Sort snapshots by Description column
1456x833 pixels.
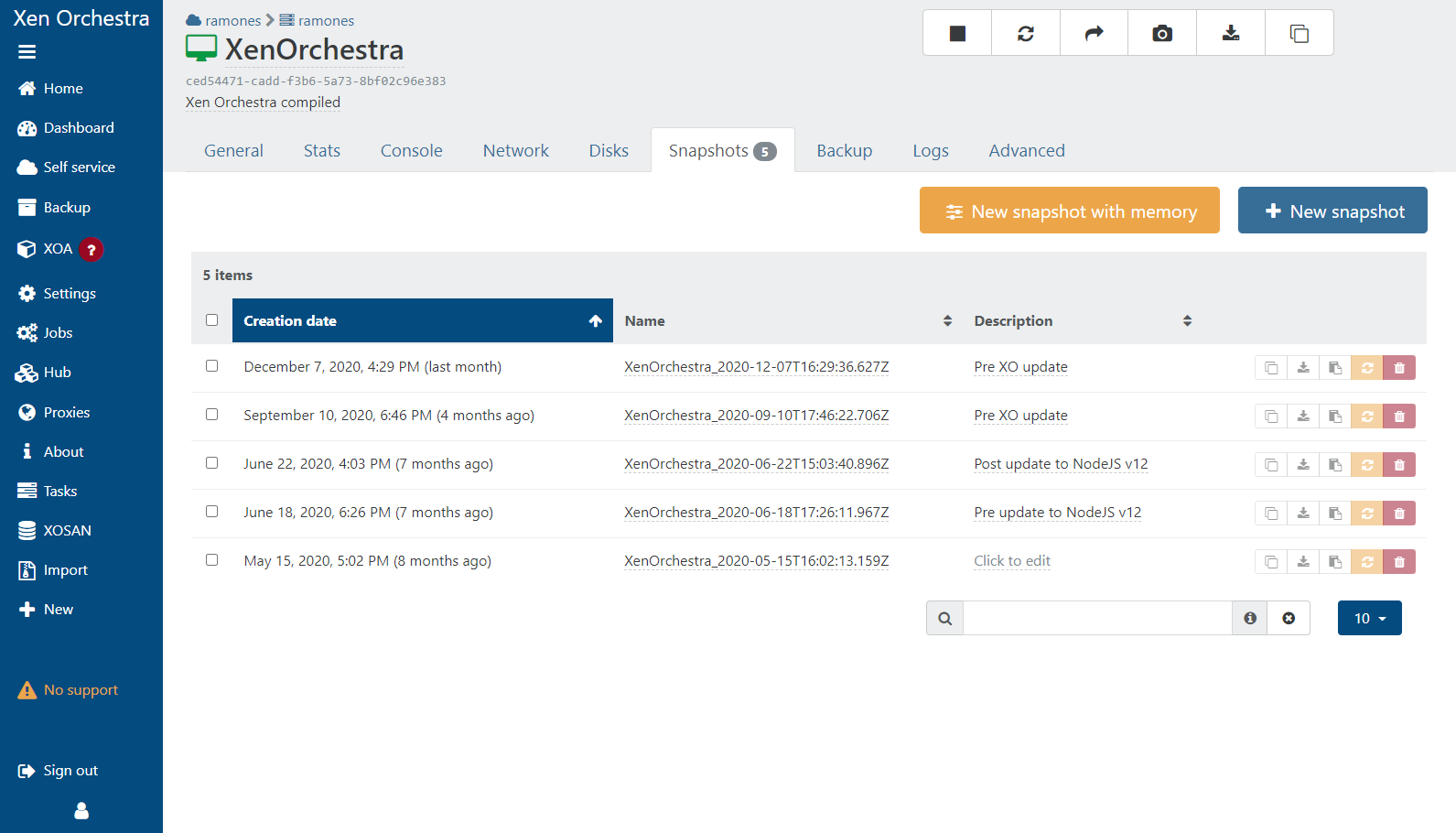pyautogui.click(x=1083, y=320)
